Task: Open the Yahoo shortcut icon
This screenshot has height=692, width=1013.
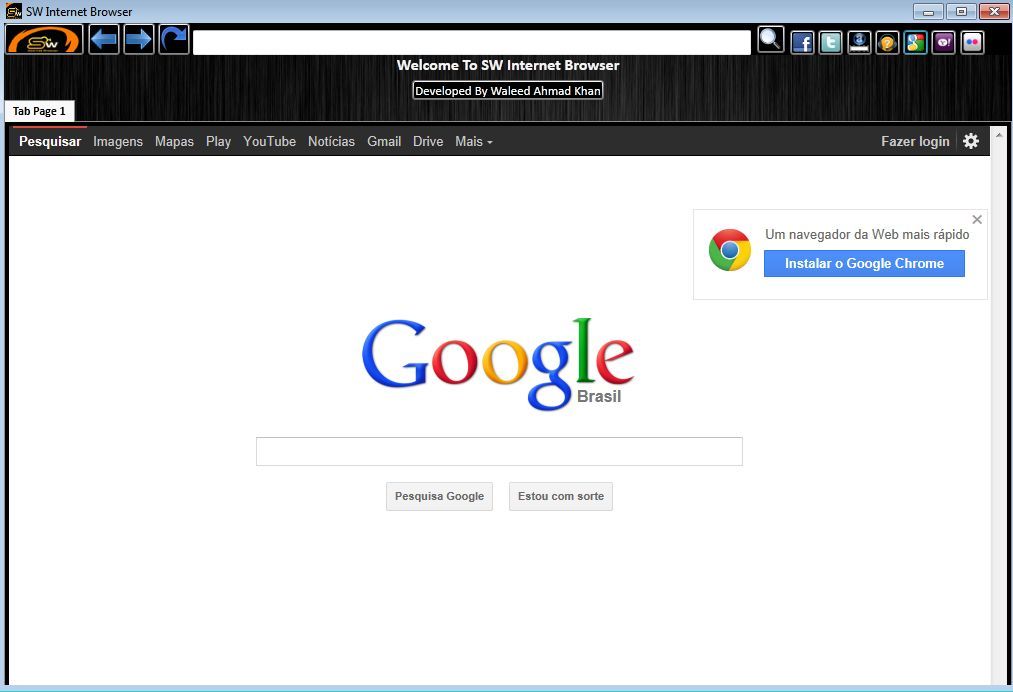Action: [x=944, y=43]
